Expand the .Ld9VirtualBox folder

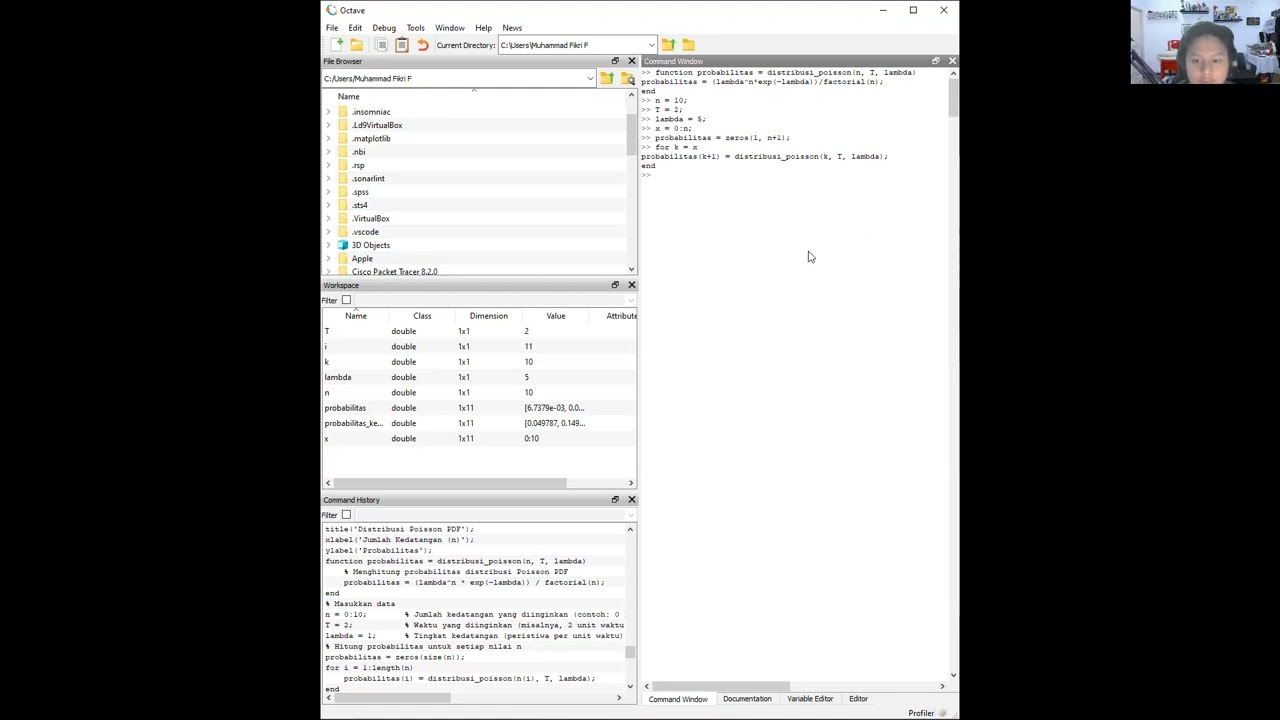coord(328,125)
